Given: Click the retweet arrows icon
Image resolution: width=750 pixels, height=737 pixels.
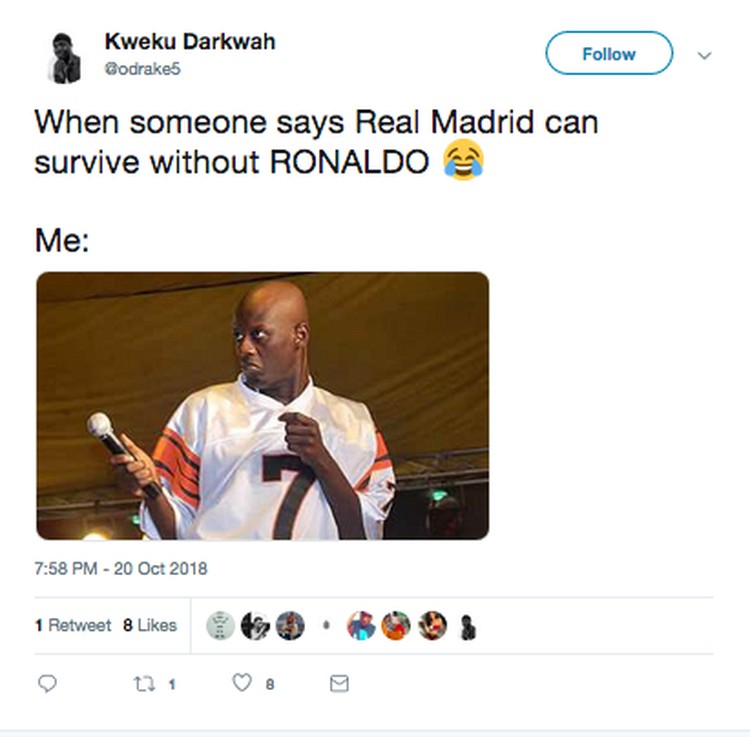Looking at the screenshot, I should 144,684.
